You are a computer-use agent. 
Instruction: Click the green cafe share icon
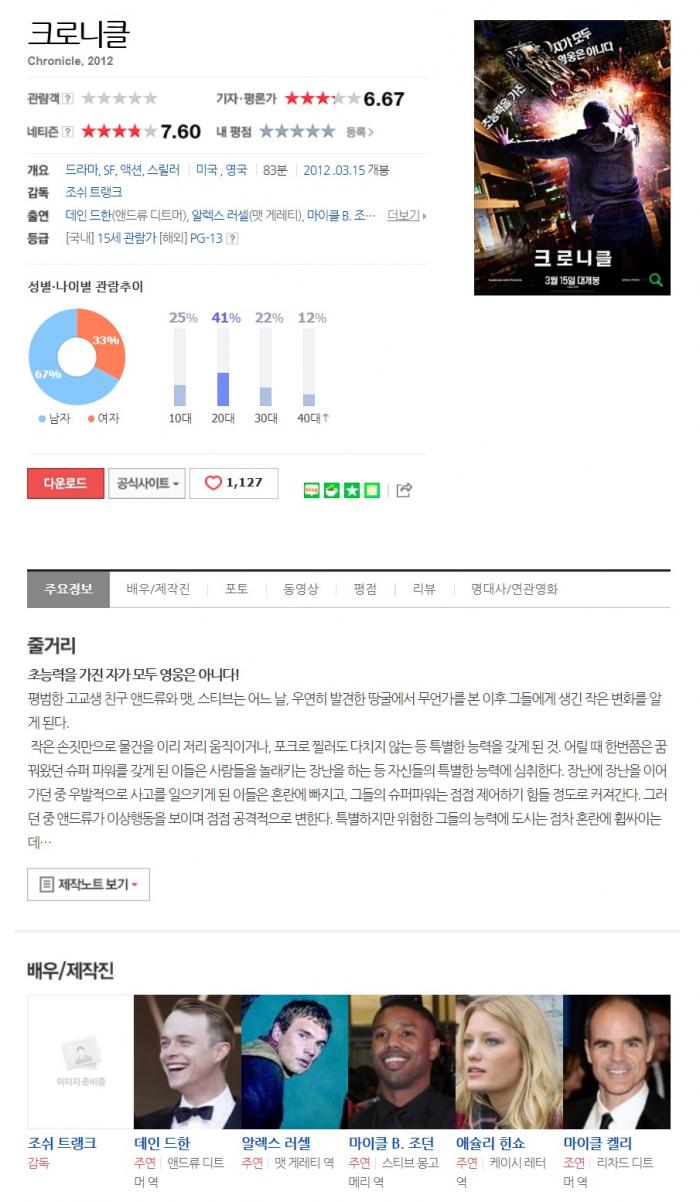[331, 490]
